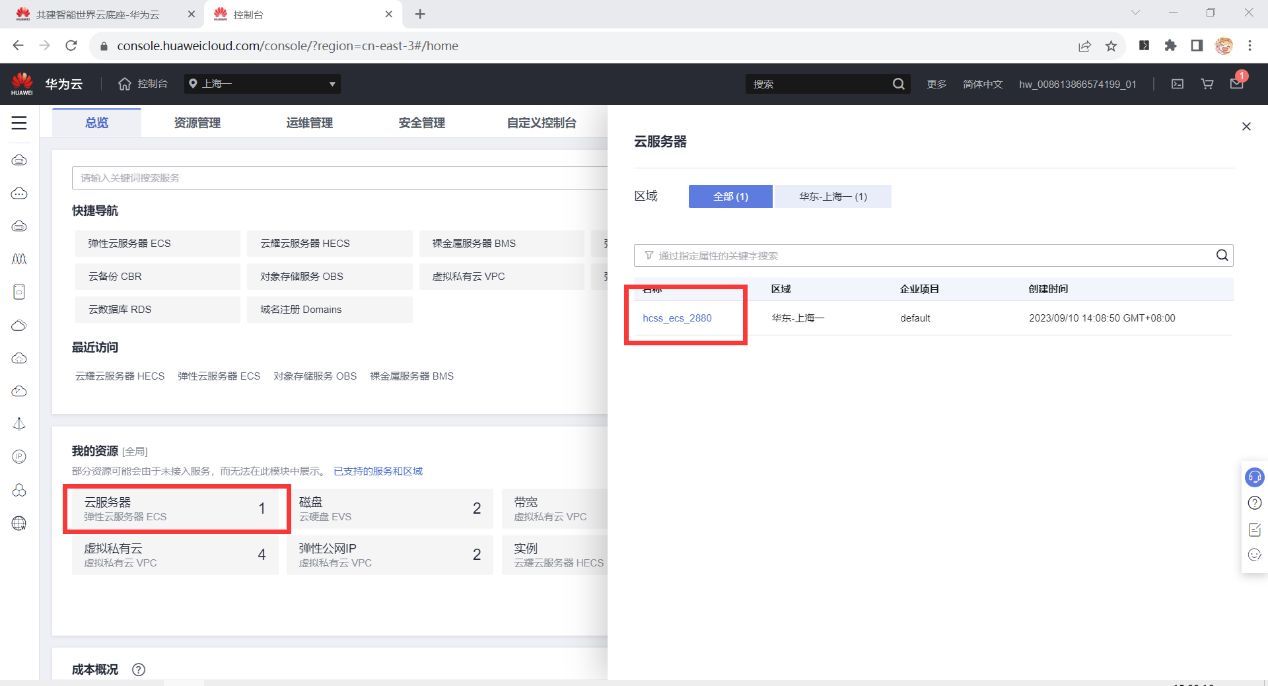Open the 云数据库 RDS shortcut
1268x686 pixels.
[157, 309]
